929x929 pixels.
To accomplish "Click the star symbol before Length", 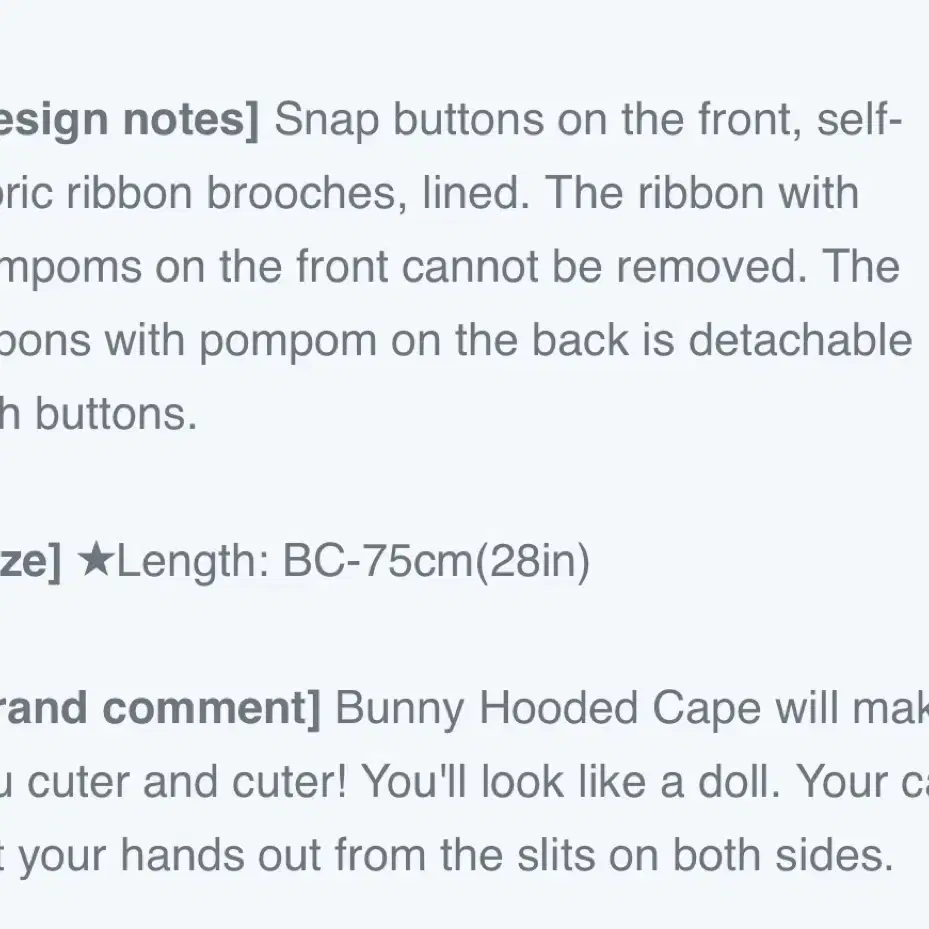I will [95, 561].
